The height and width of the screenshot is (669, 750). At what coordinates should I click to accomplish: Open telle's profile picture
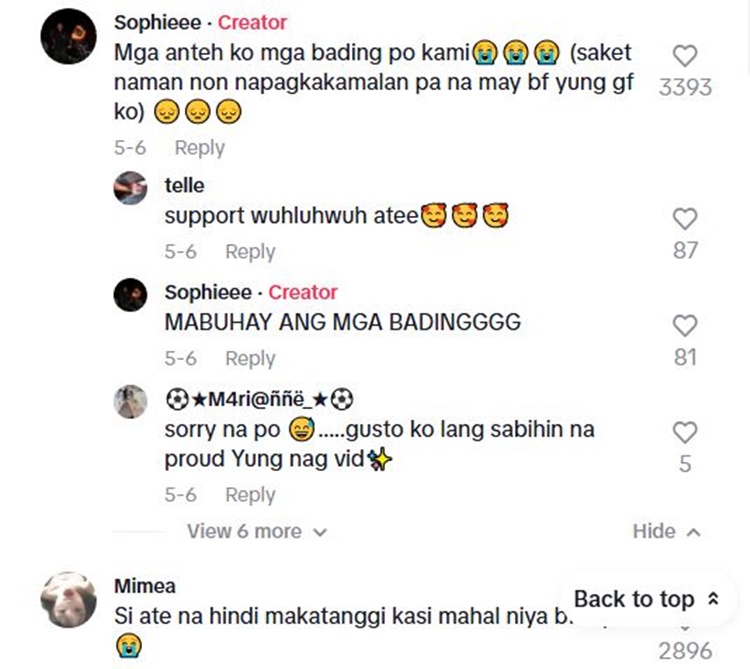pos(130,188)
